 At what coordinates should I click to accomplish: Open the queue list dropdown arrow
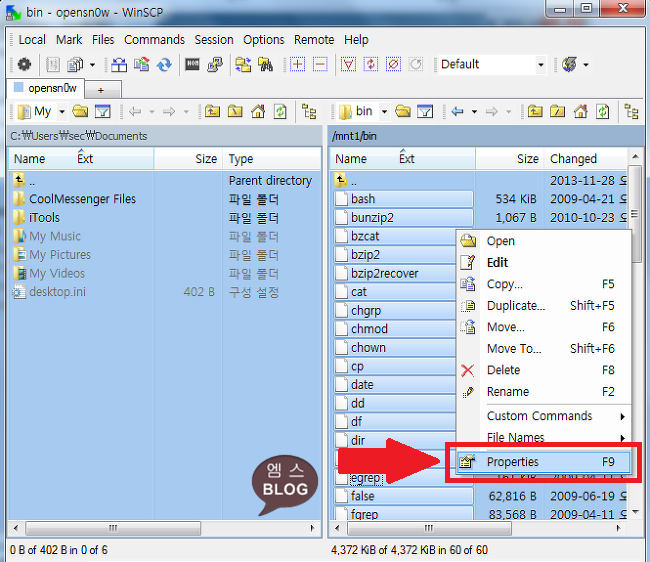tap(92, 65)
